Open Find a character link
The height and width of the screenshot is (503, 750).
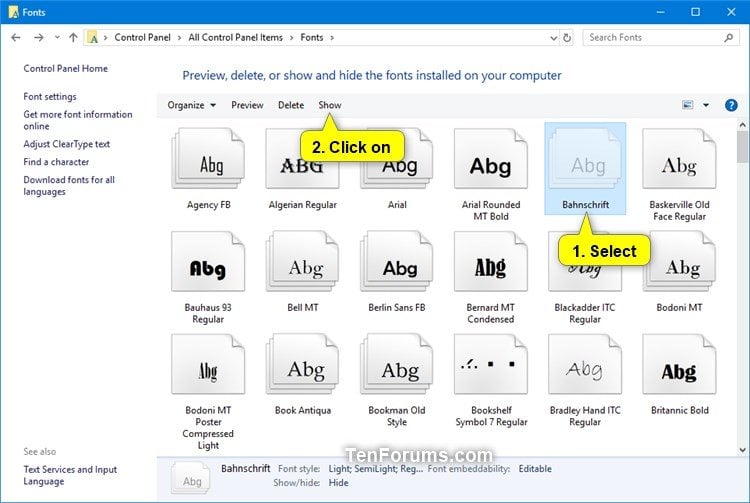(x=56, y=162)
